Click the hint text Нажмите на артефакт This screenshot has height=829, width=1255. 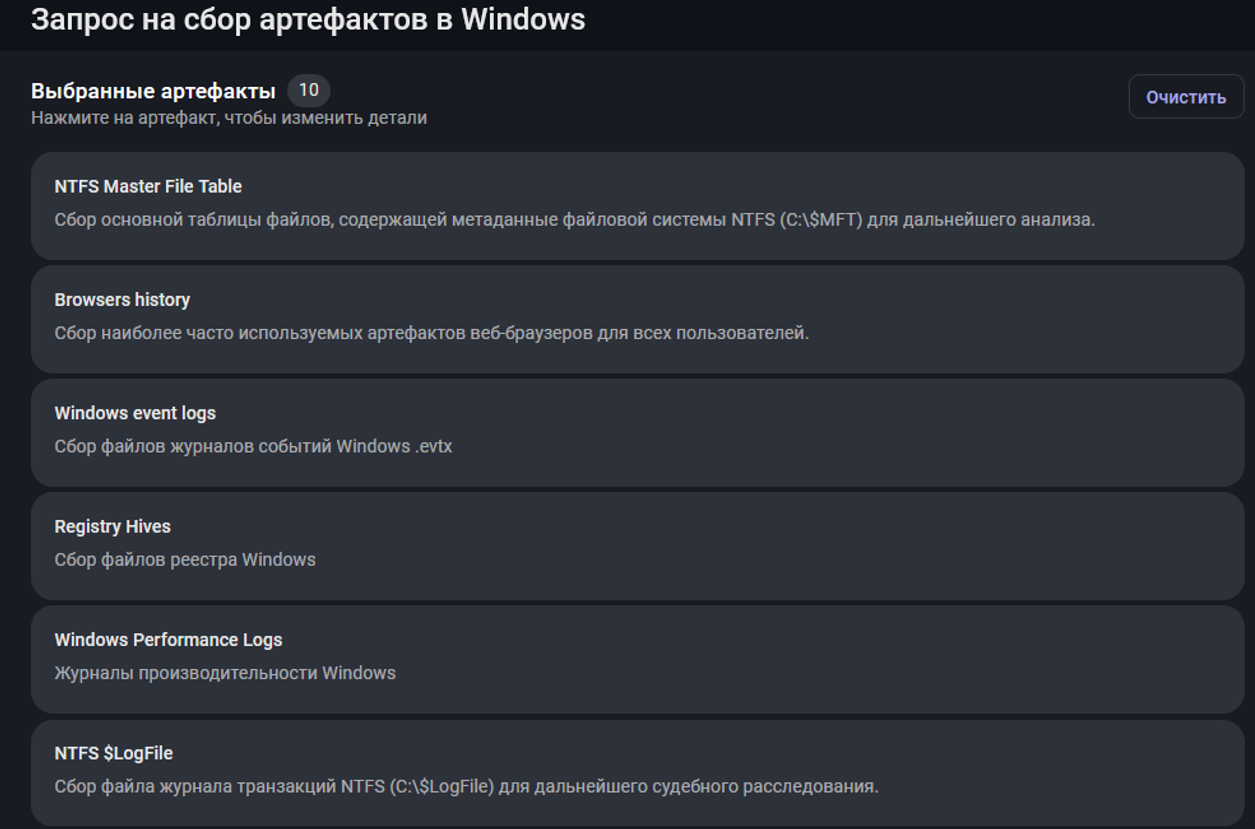click(x=228, y=118)
